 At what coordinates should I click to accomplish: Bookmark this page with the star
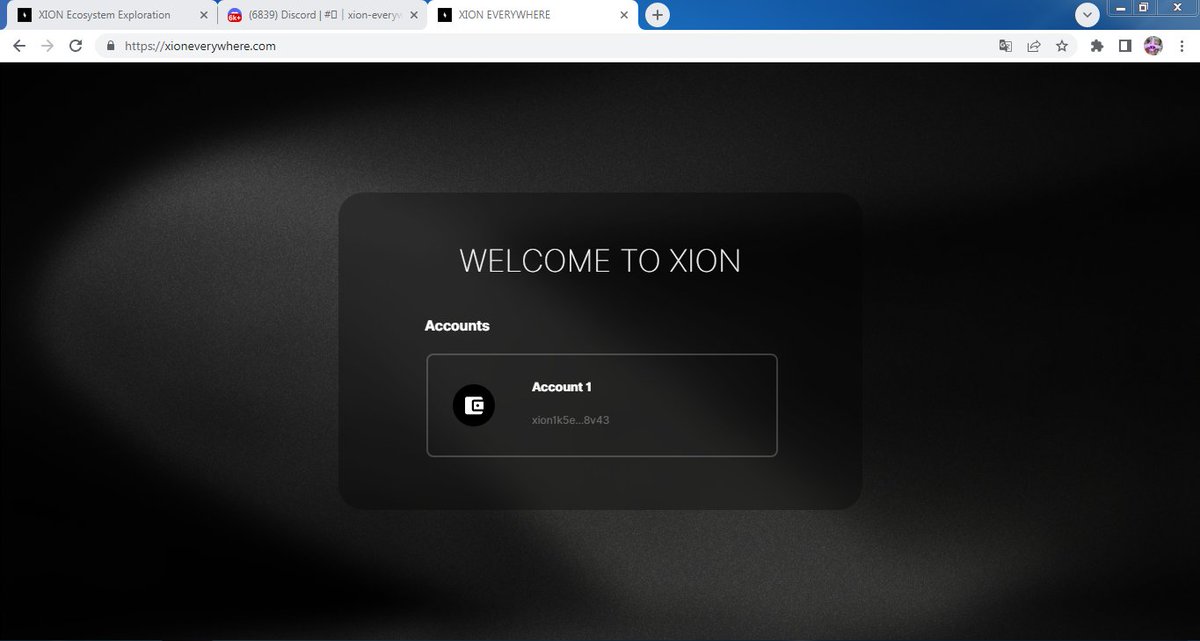click(x=1062, y=46)
